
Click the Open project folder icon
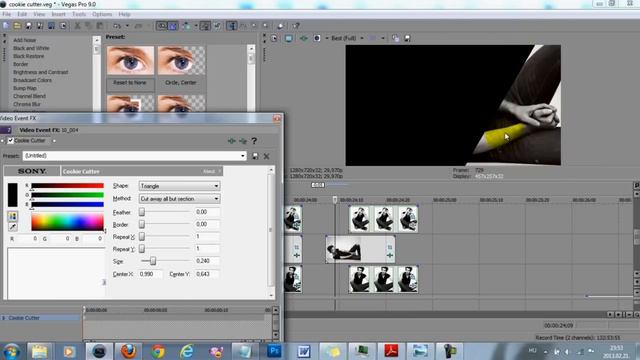[x=17, y=26]
